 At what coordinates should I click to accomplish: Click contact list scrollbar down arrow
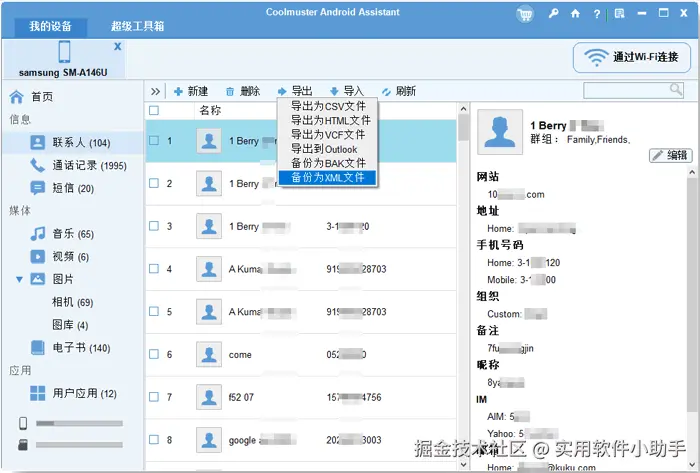(463, 465)
